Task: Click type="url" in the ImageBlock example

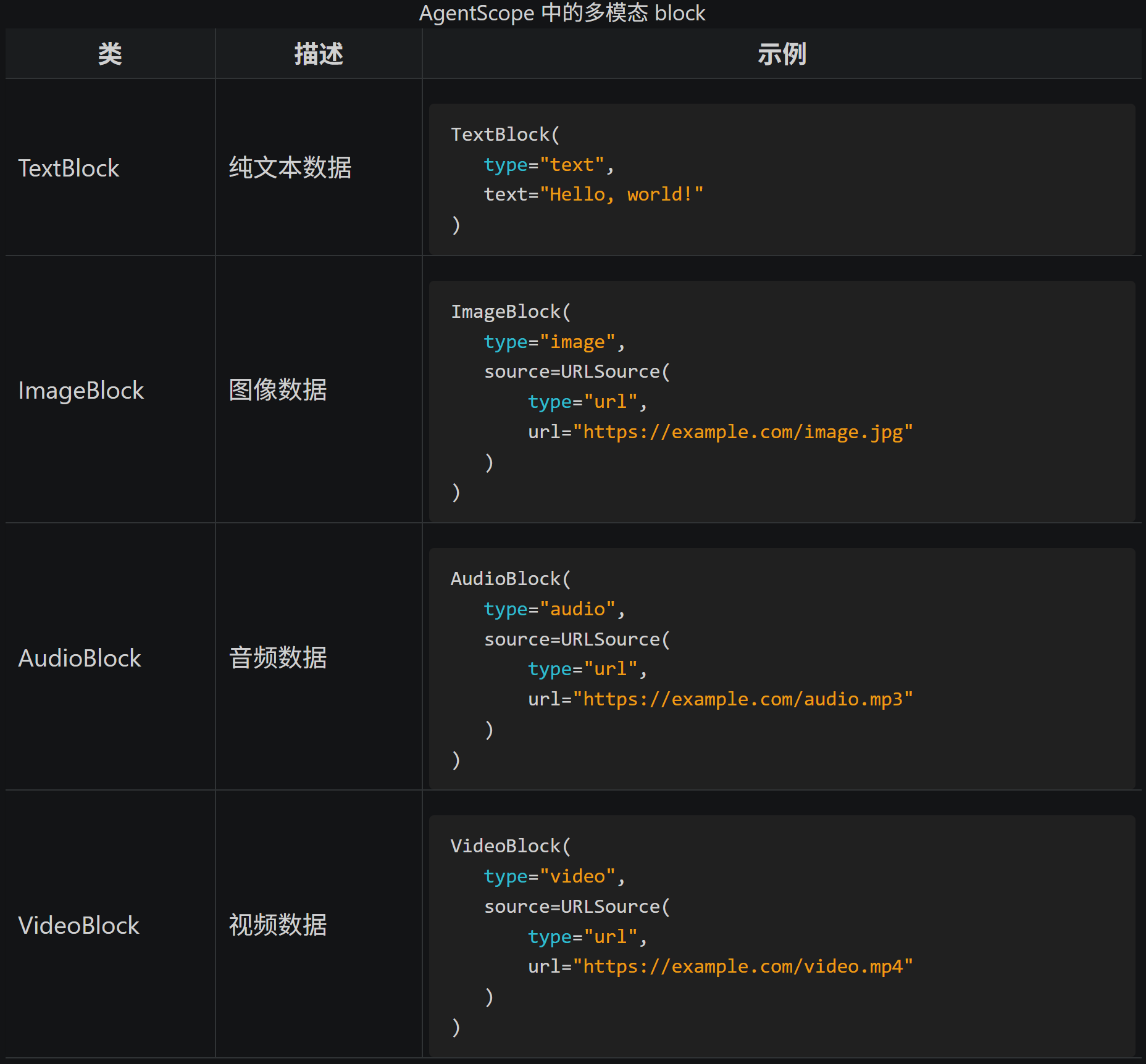Action: pyautogui.click(x=587, y=402)
